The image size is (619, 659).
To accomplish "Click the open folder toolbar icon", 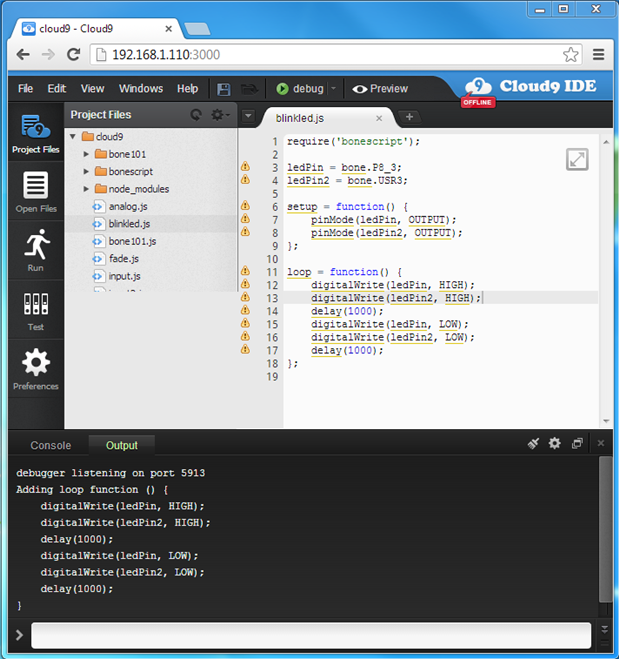I will (x=249, y=89).
